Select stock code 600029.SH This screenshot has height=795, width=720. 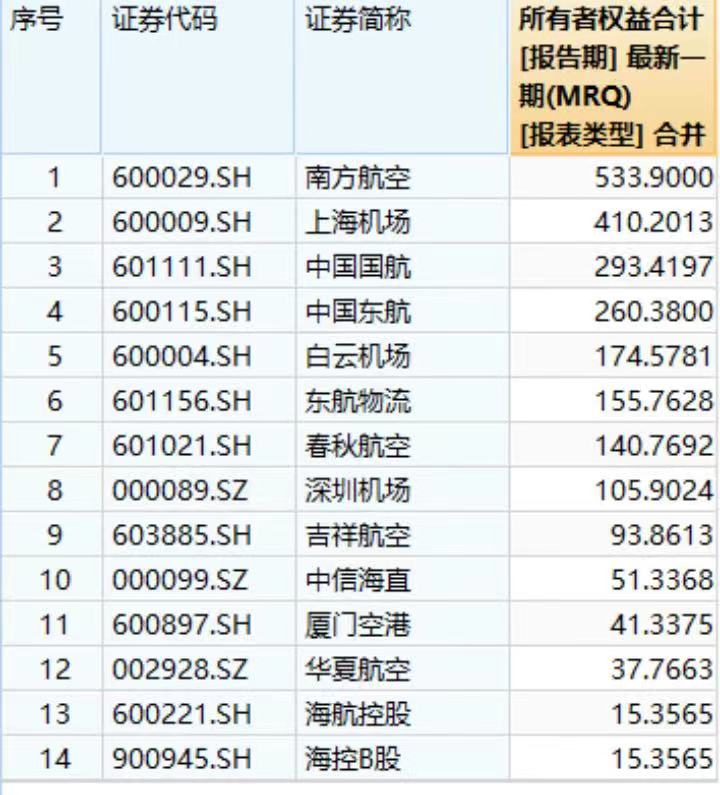[x=182, y=178]
